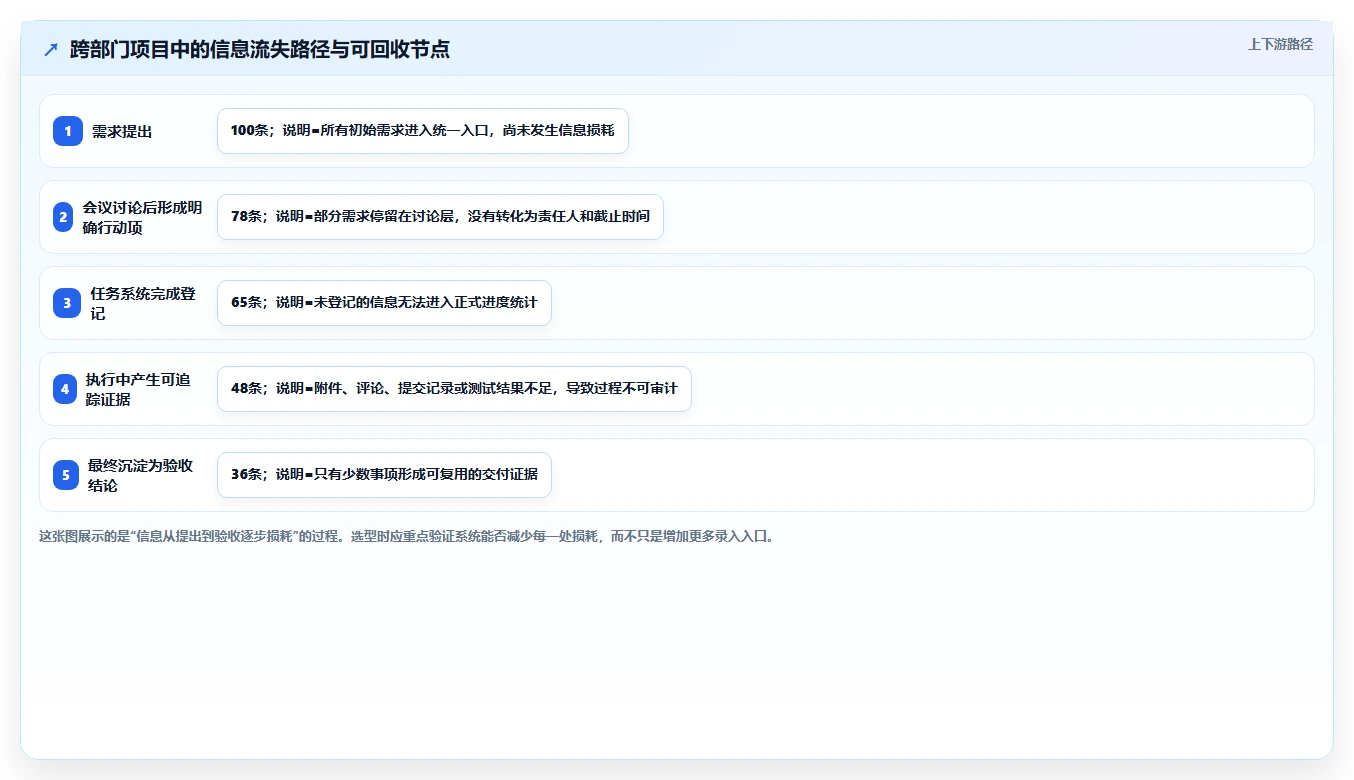Click the 会议讨论后形成明确行动项 step label
1354x780 pixels.
click(x=142, y=217)
